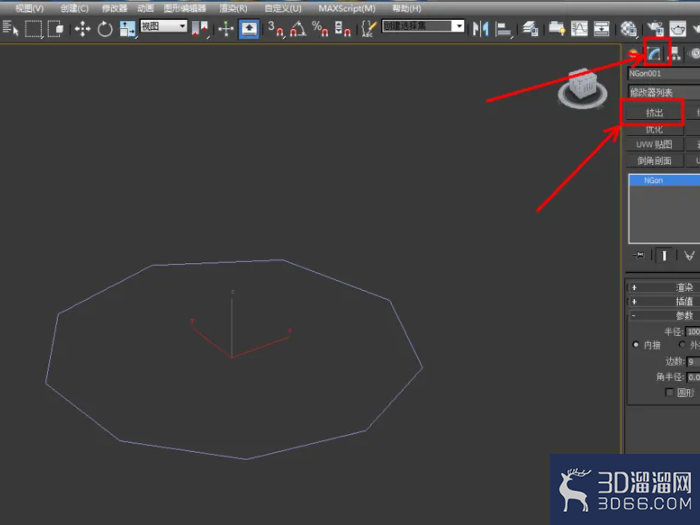Open the 修改器列表 modifier list dropdown

click(x=663, y=92)
